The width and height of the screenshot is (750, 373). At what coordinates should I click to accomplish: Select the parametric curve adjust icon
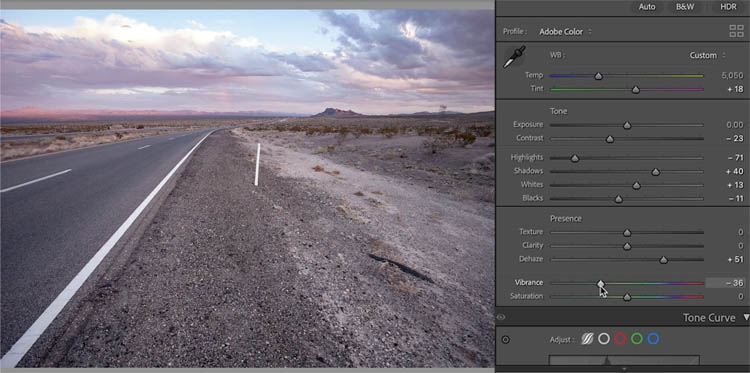pos(587,339)
